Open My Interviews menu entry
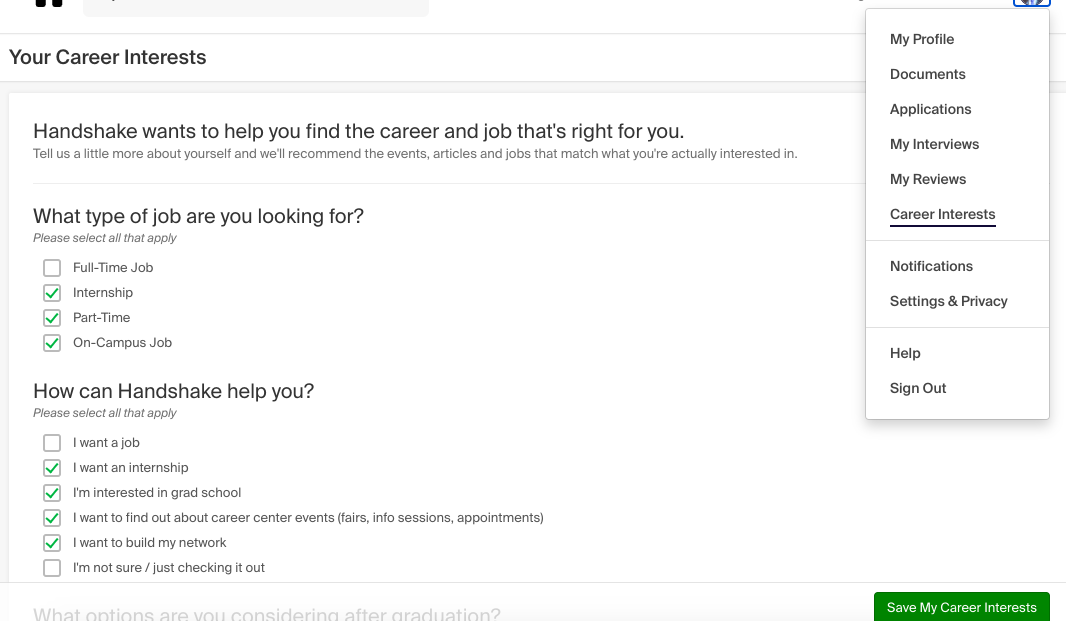The width and height of the screenshot is (1066, 621). pos(934,144)
